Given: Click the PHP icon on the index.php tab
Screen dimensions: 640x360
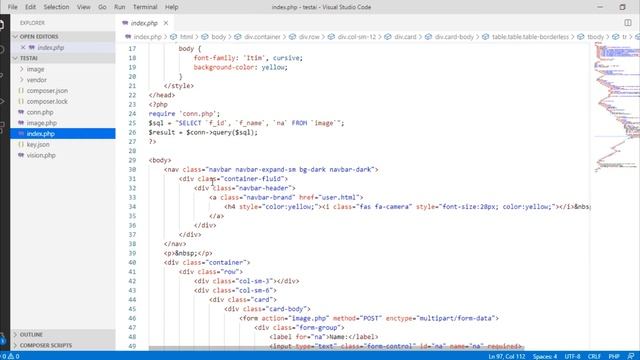Looking at the screenshot, I should 125,23.
